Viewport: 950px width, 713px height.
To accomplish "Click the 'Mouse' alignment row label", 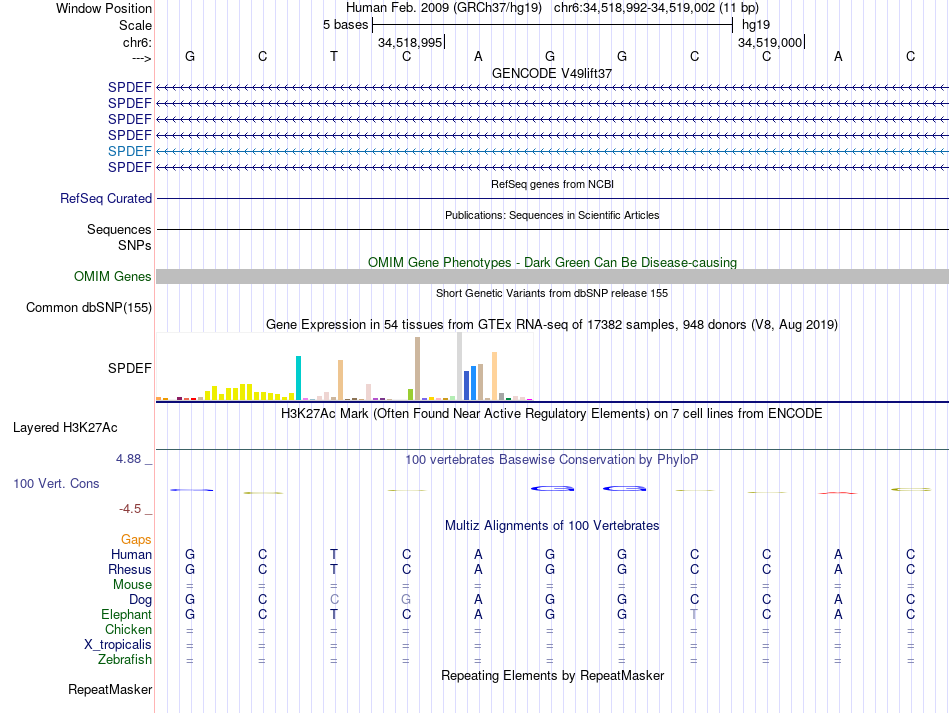I will 132,585.
